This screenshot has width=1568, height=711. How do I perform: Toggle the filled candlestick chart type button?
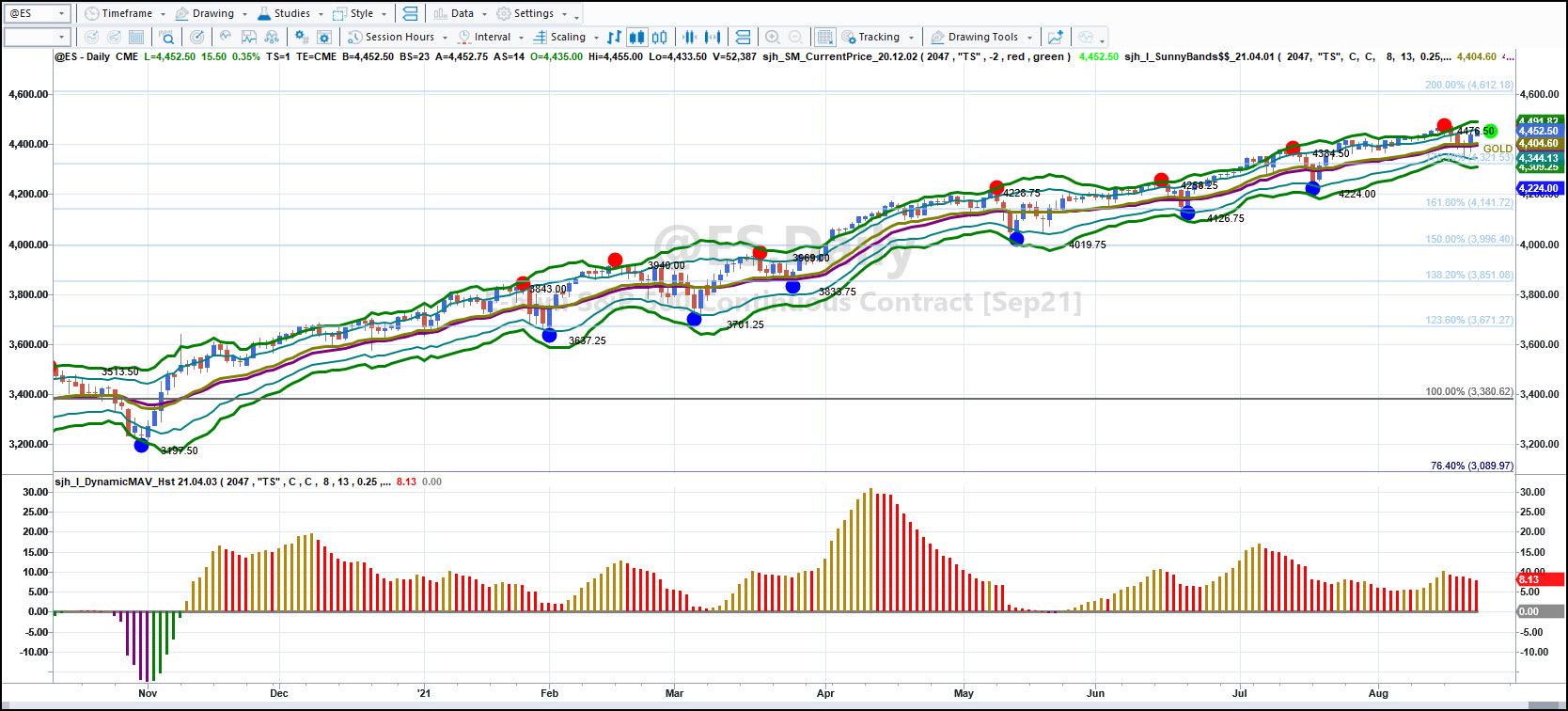pyautogui.click(x=636, y=38)
